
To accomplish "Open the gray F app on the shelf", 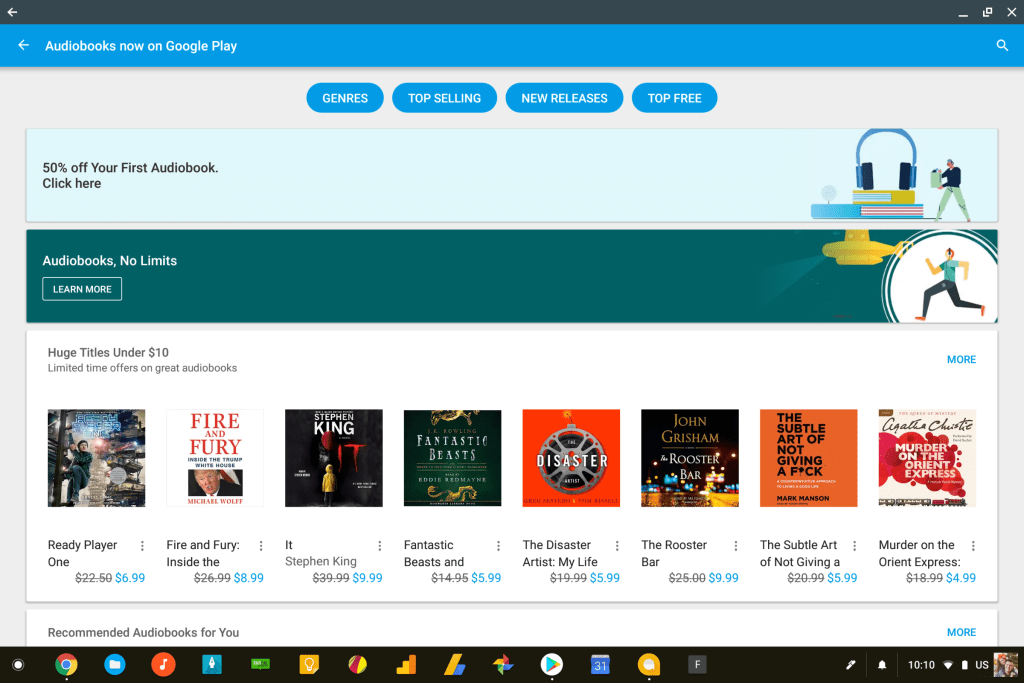I will pos(697,665).
